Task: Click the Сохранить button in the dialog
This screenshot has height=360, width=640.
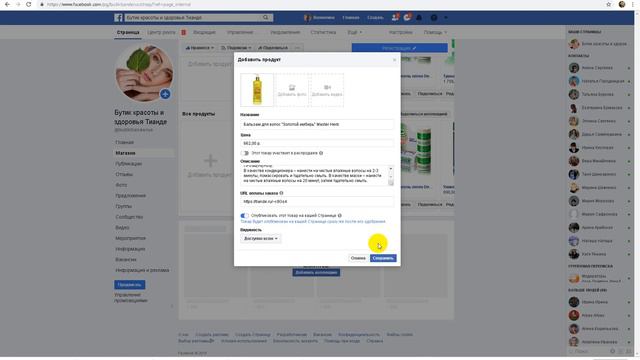Action: (383, 258)
